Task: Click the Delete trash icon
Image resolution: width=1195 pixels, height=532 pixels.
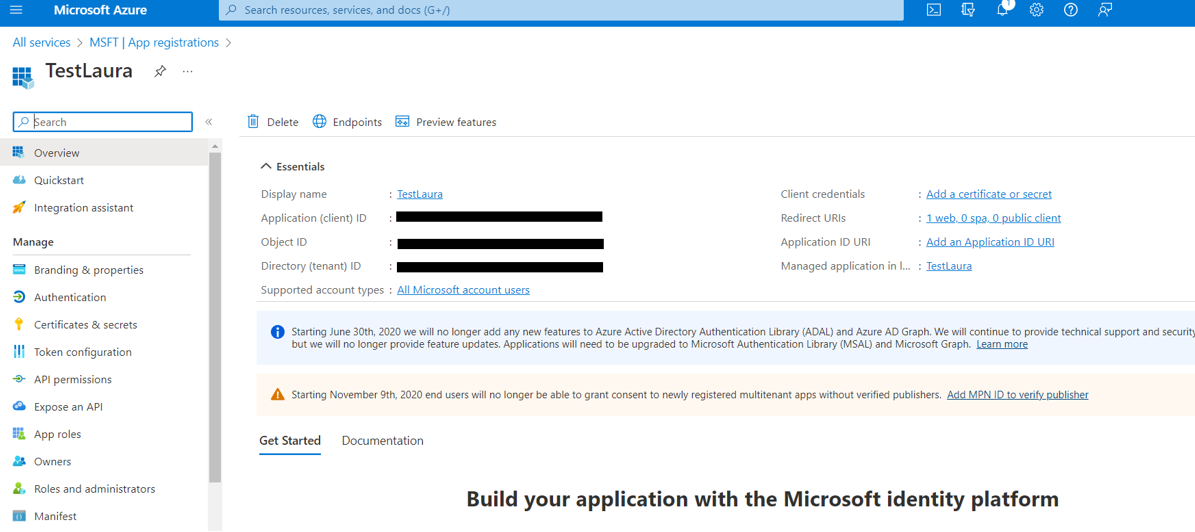Action: tap(254, 122)
